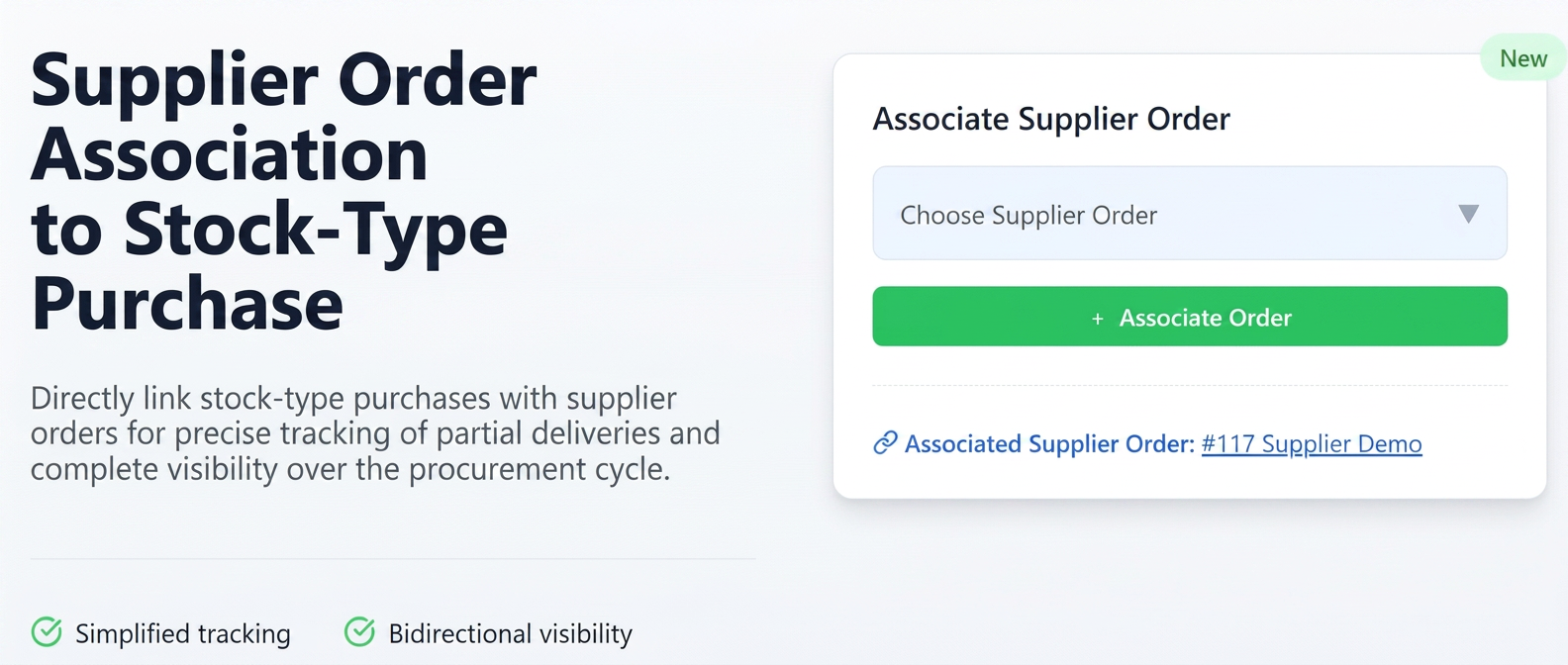1568x665 pixels.
Task: Click the Choose Supplier Order placeholder text
Action: click(1029, 216)
